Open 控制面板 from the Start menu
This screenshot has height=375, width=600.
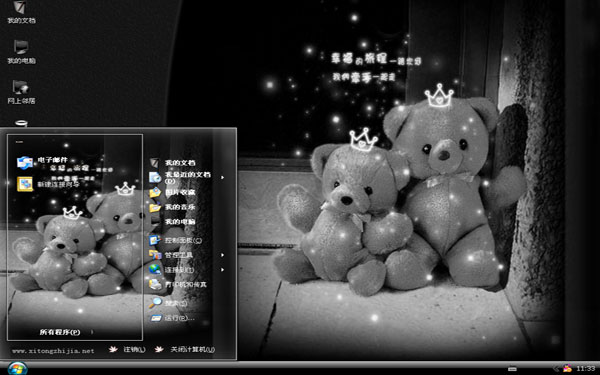[175, 240]
